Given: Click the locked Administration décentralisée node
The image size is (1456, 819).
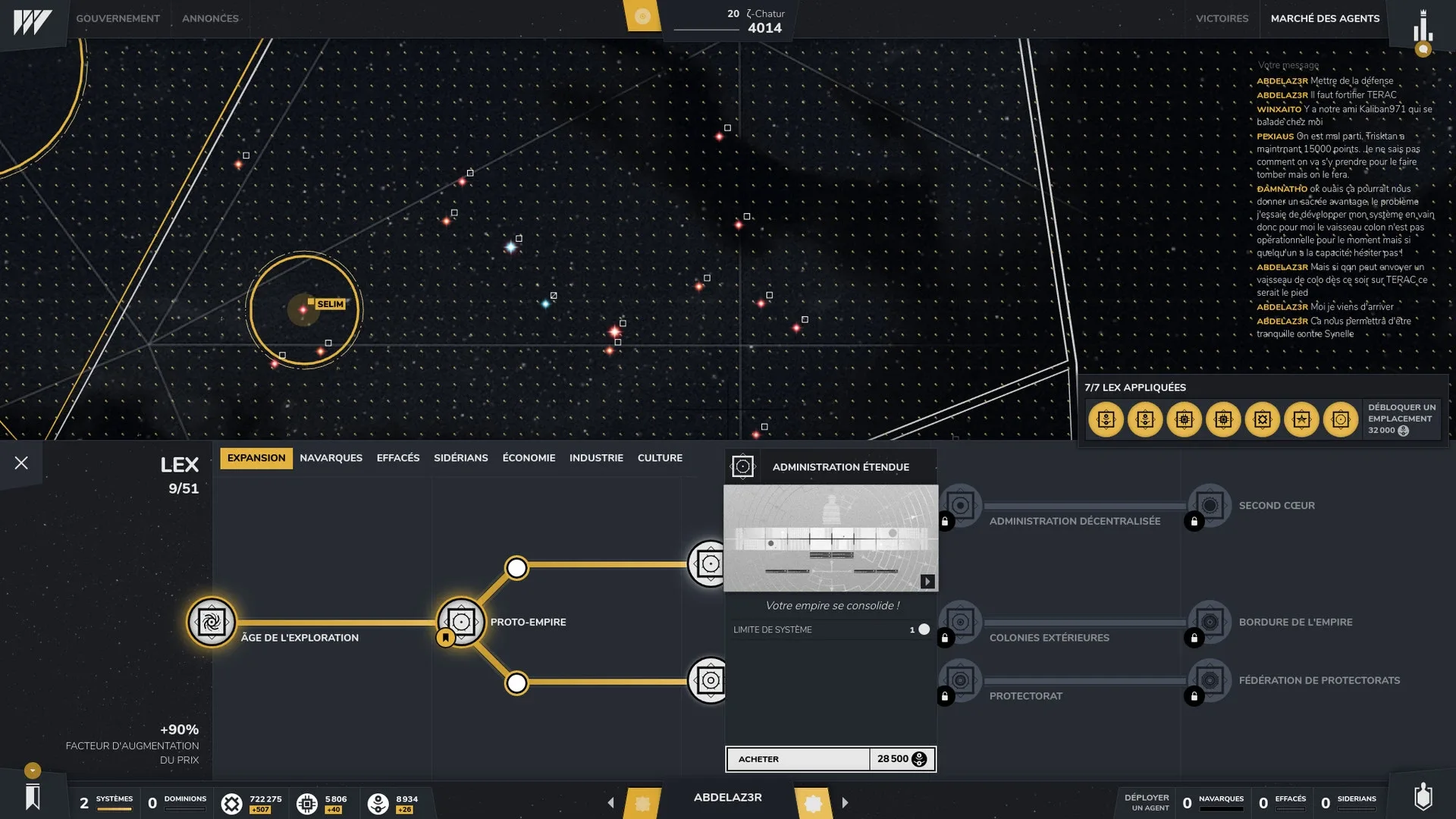Looking at the screenshot, I should click(x=960, y=506).
